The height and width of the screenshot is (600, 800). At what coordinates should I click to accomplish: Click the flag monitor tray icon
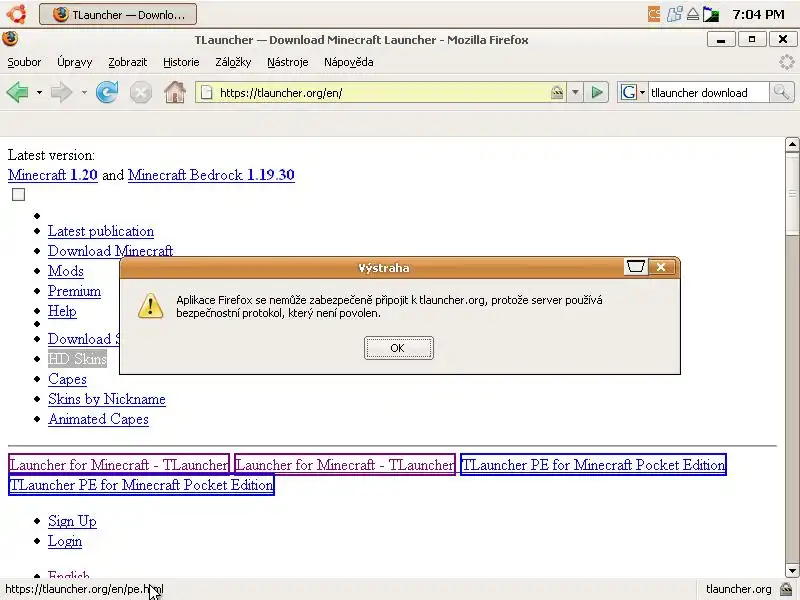pyautogui.click(x=711, y=14)
